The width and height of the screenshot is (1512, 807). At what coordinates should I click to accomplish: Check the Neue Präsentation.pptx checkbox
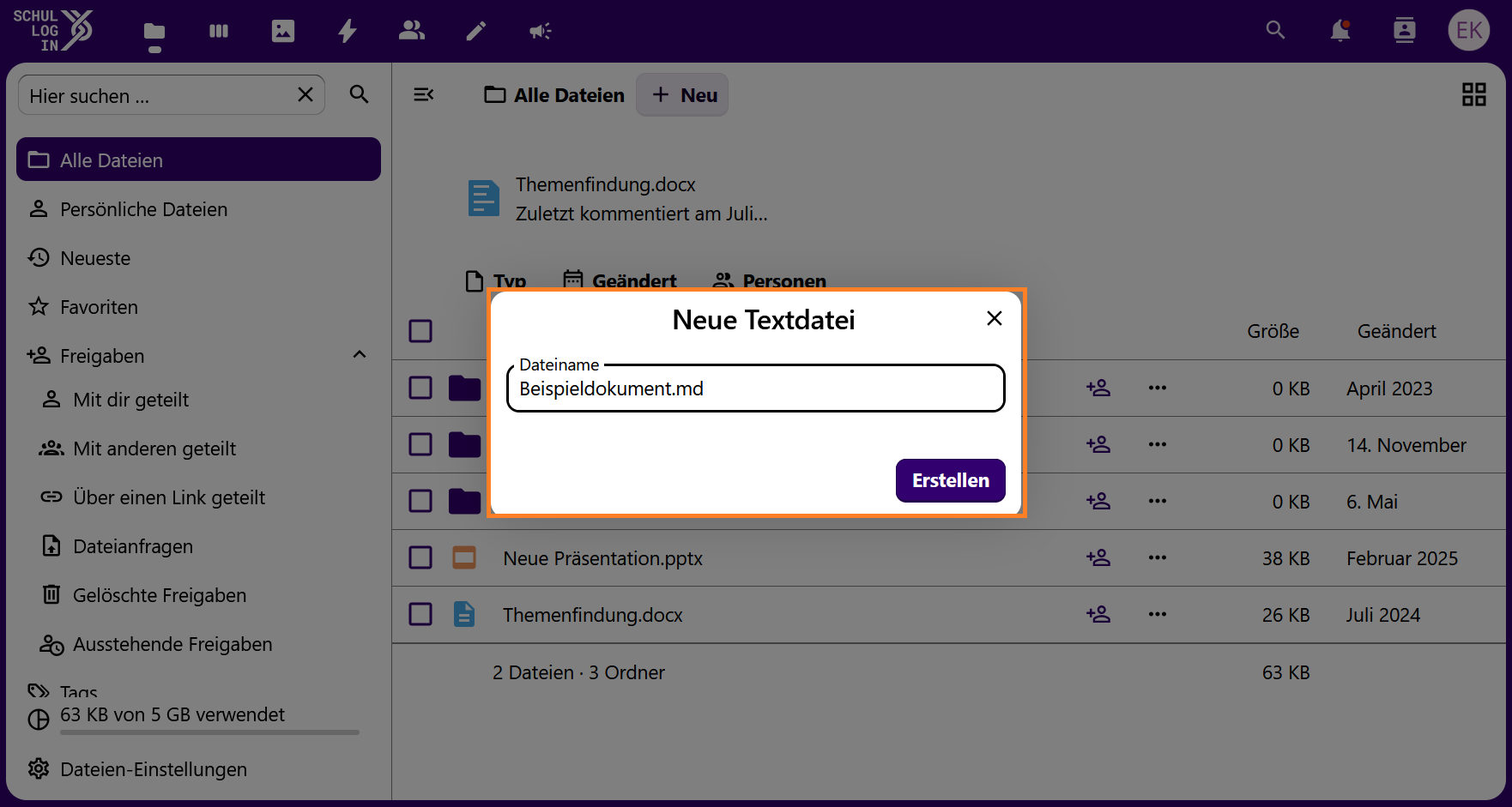[x=420, y=557]
